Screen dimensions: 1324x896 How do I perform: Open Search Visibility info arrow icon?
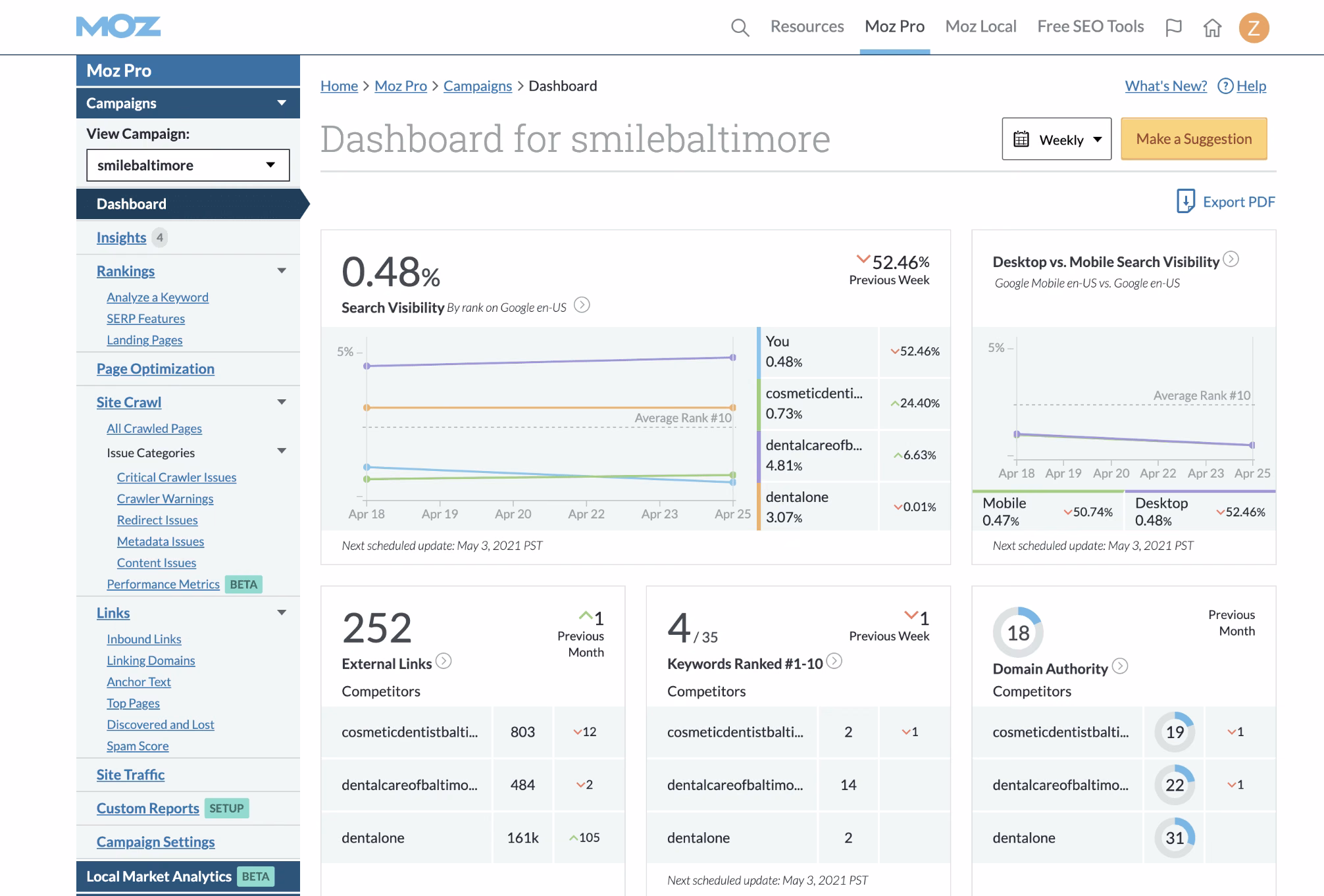[x=582, y=305]
